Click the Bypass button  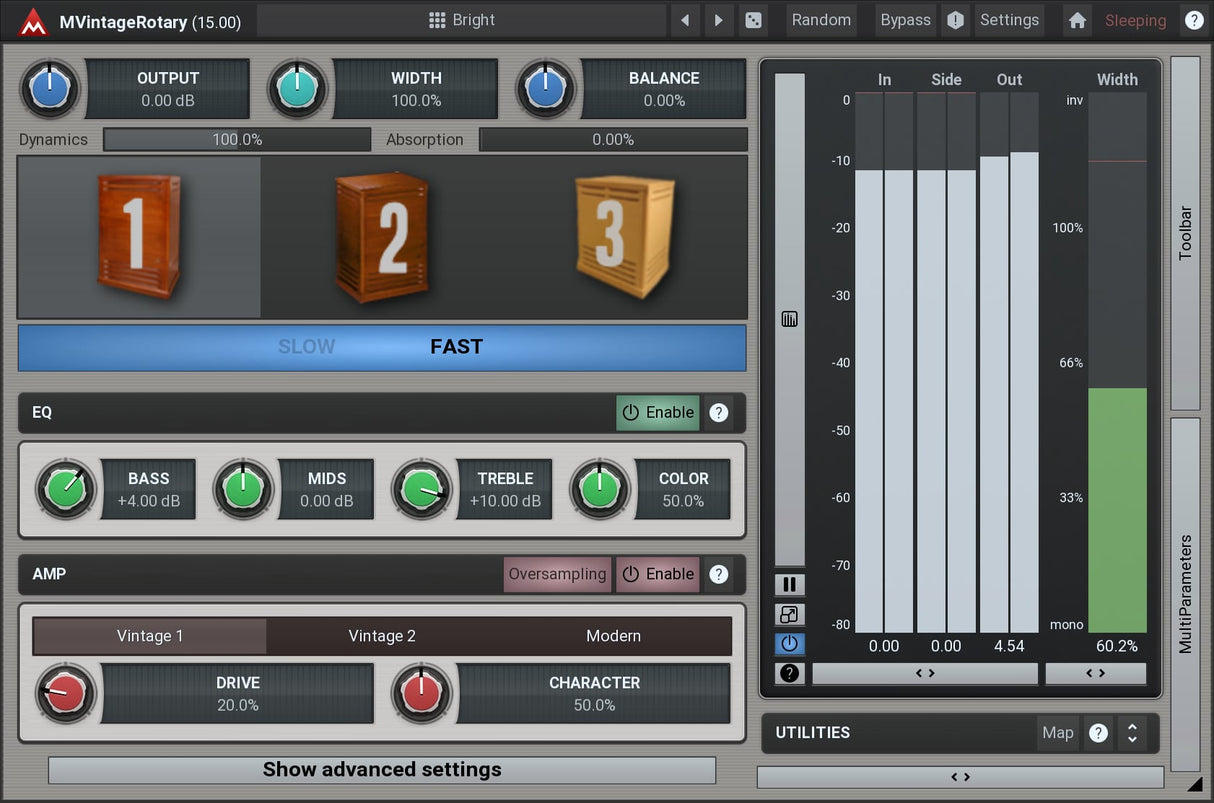(905, 20)
